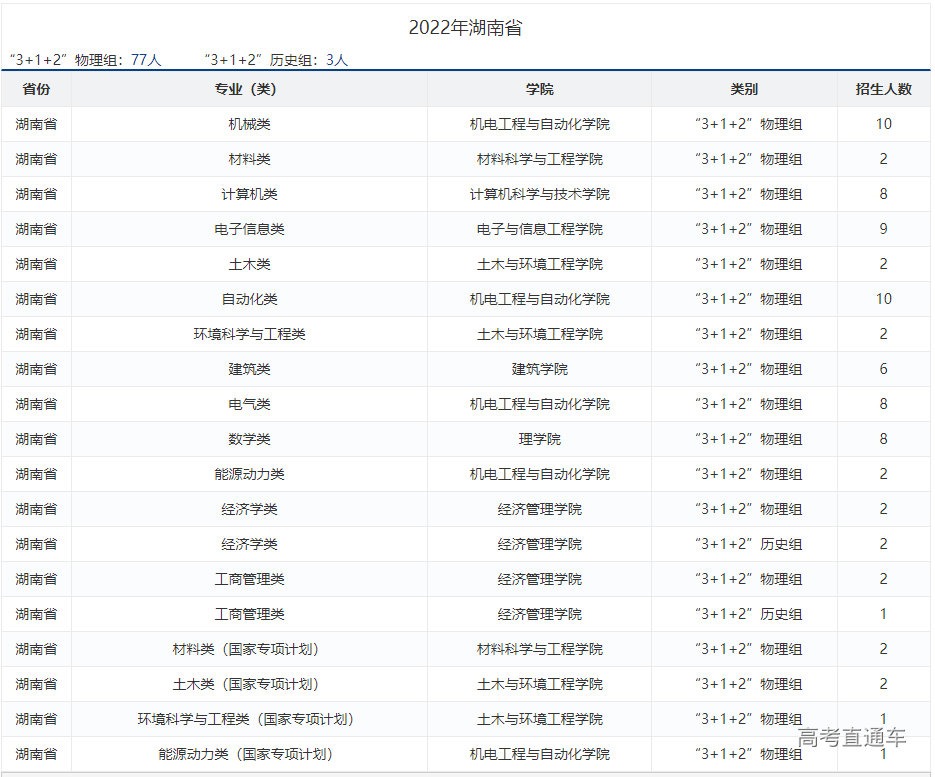Open the 电子与信息工程学院 link
935x777 pixels.
tap(539, 229)
